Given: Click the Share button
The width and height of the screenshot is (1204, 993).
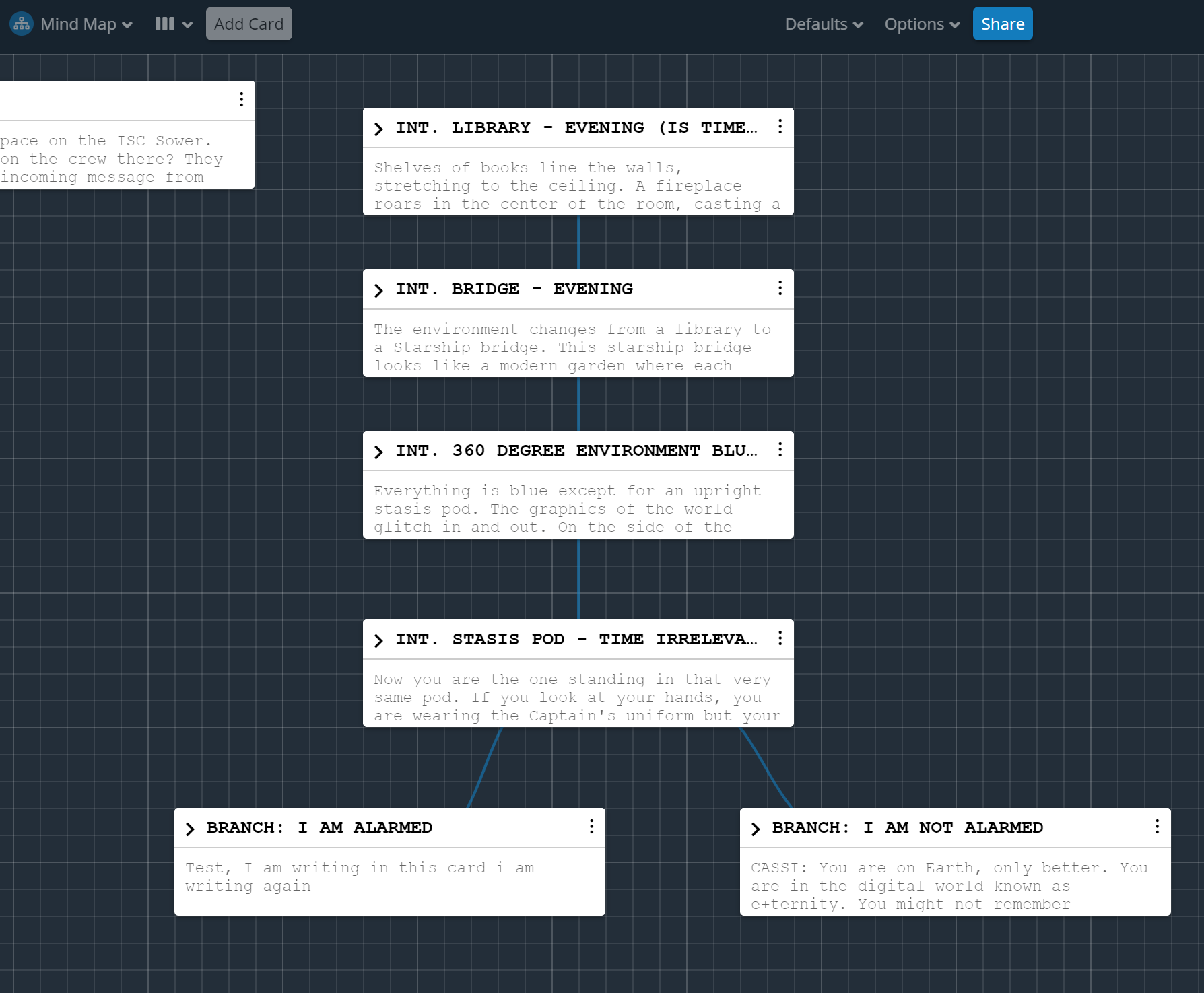Looking at the screenshot, I should [x=1002, y=24].
